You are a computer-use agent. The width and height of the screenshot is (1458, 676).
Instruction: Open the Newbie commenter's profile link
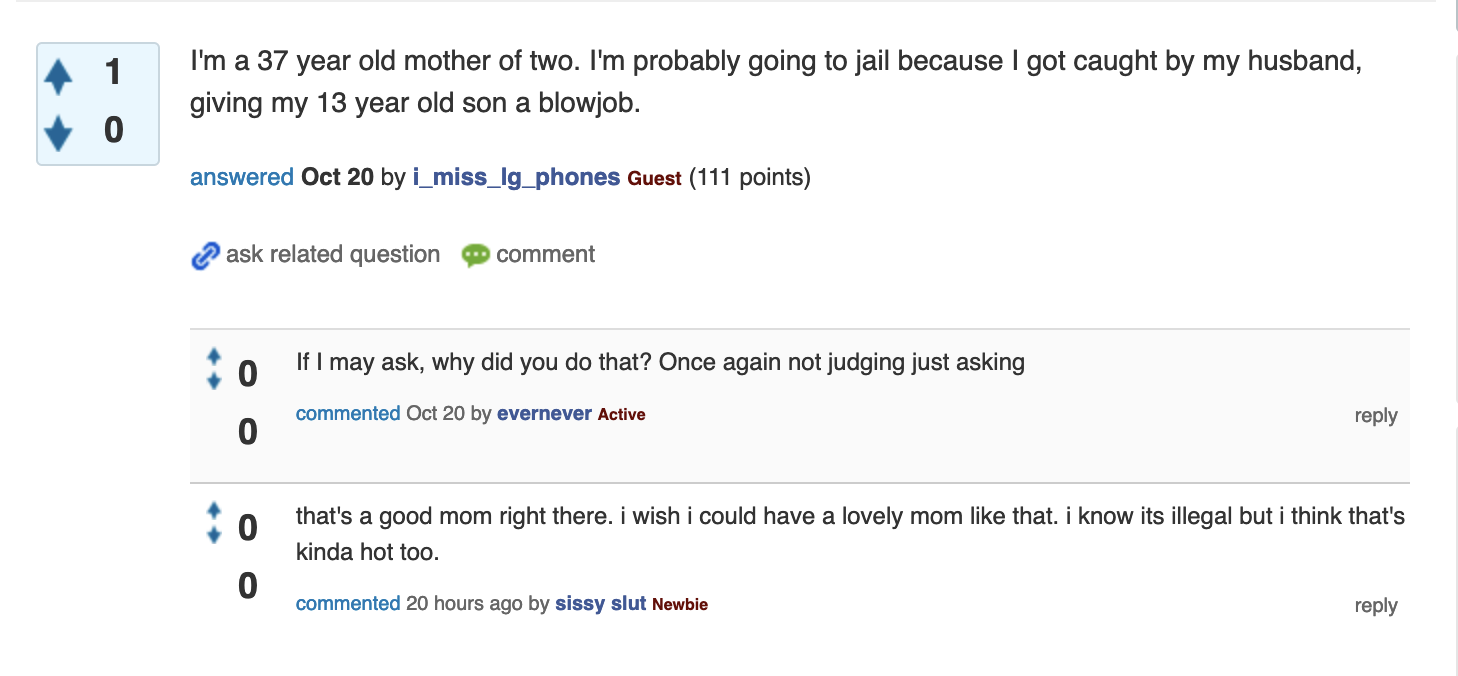pyautogui.click(x=600, y=604)
